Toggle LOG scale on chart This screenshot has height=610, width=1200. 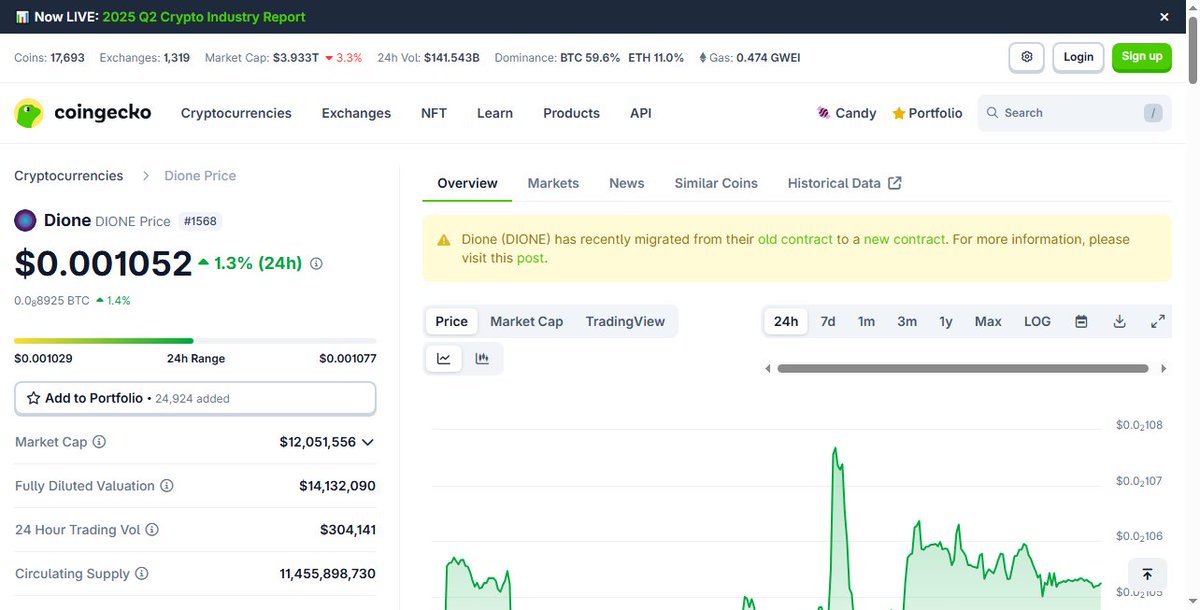click(x=1037, y=321)
